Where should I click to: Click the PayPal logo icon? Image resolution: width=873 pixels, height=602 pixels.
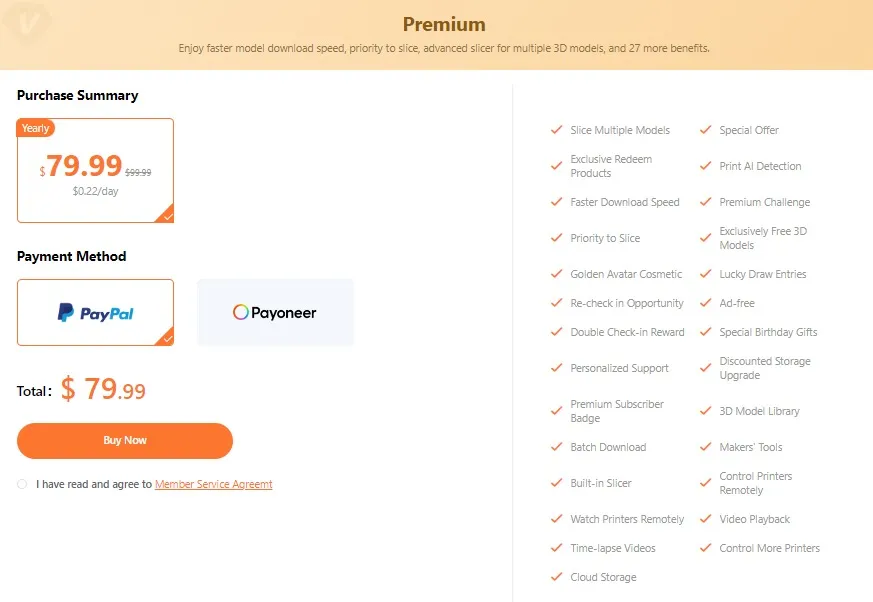66,312
